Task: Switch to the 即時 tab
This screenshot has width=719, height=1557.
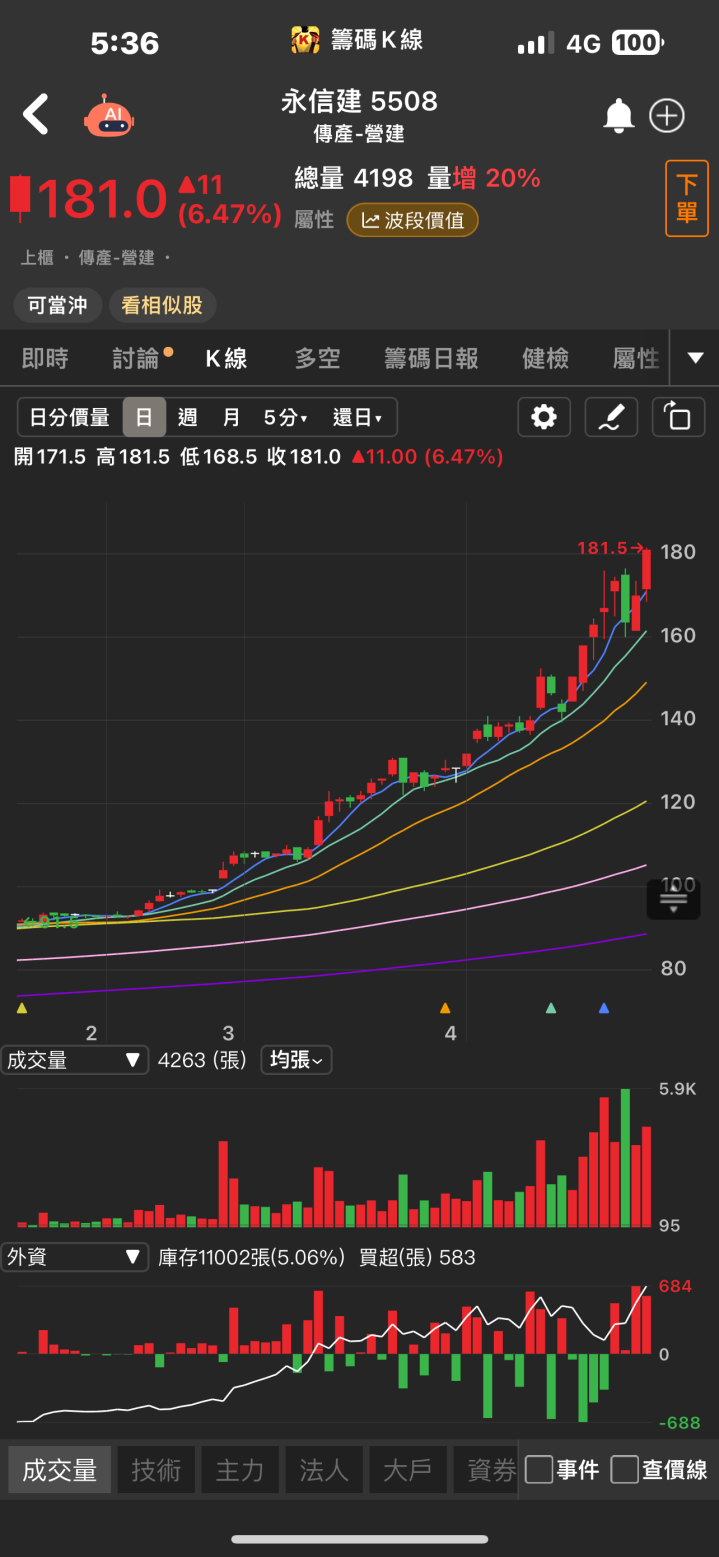Action: click(x=45, y=358)
